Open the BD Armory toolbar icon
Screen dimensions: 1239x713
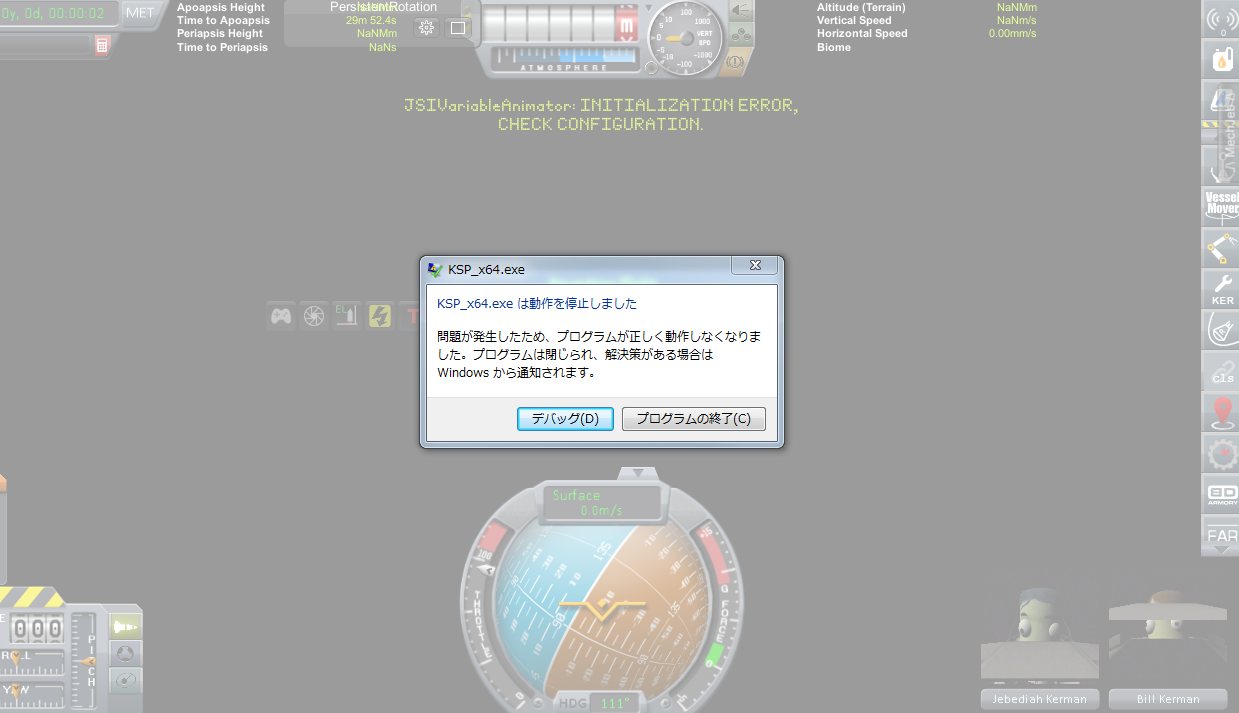click(1220, 494)
